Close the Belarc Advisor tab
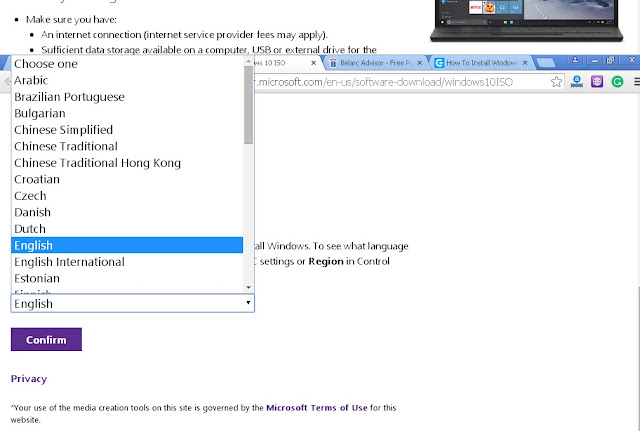Viewport: 640px width, 431px height. pyautogui.click(x=419, y=63)
